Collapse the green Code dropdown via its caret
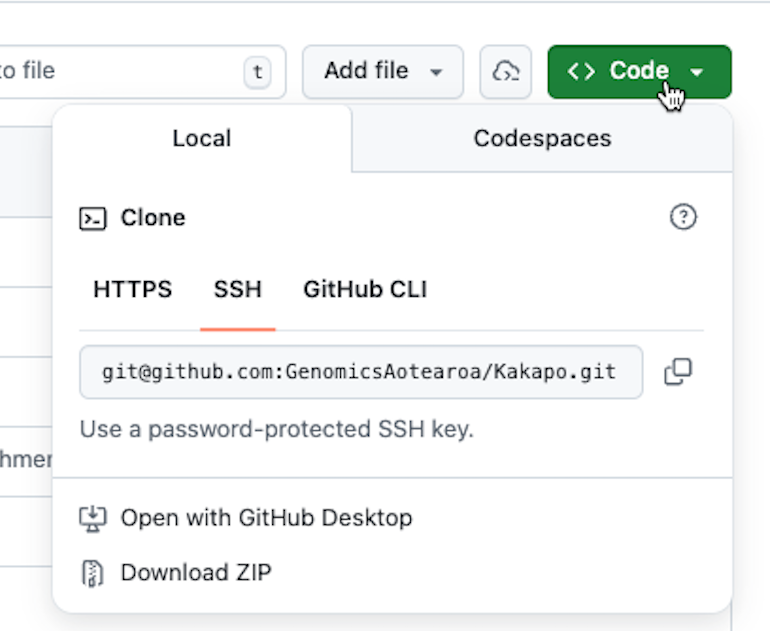The width and height of the screenshot is (770, 631). pos(698,72)
